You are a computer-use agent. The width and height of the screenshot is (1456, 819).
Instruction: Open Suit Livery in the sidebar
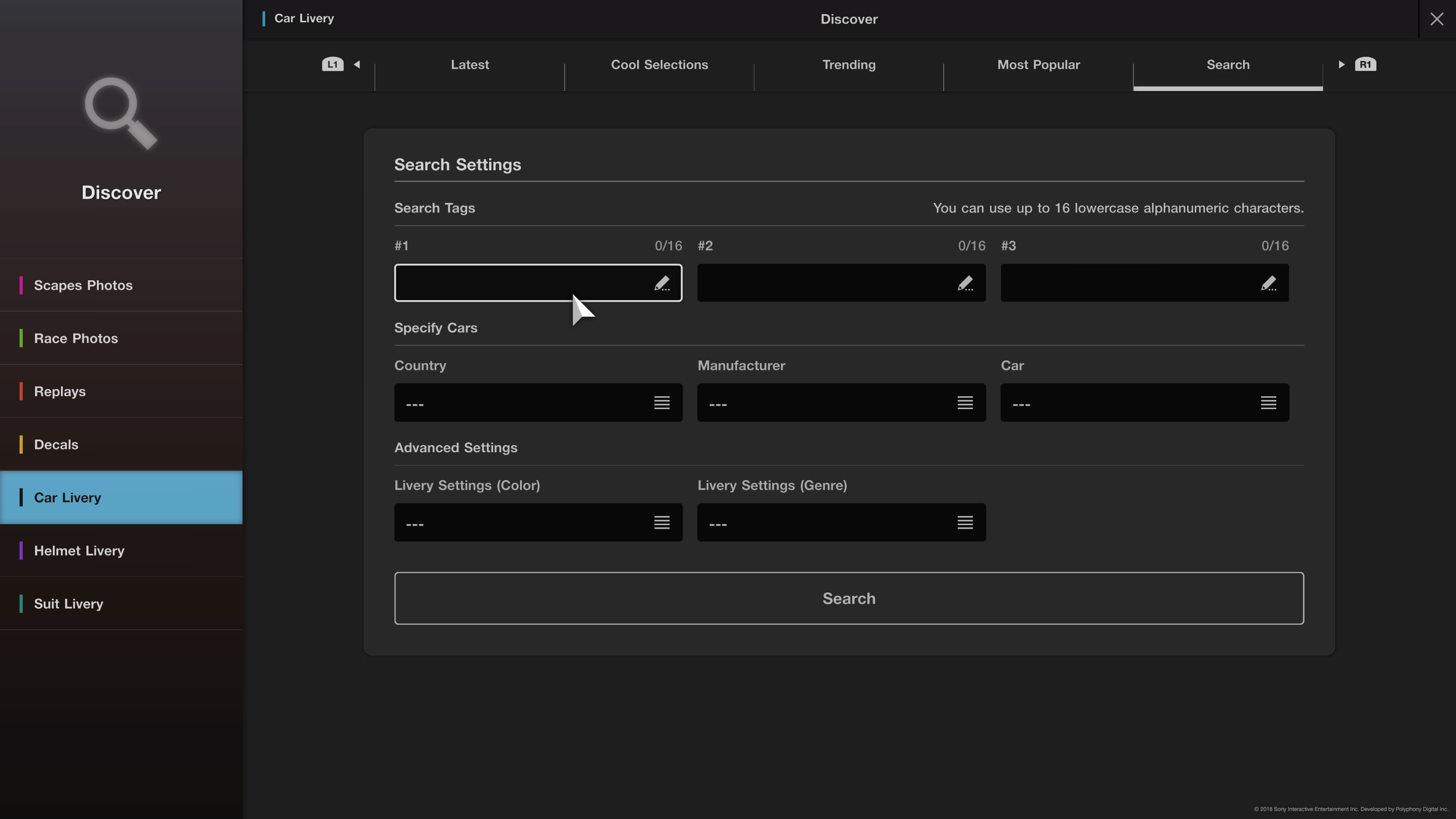(121, 604)
